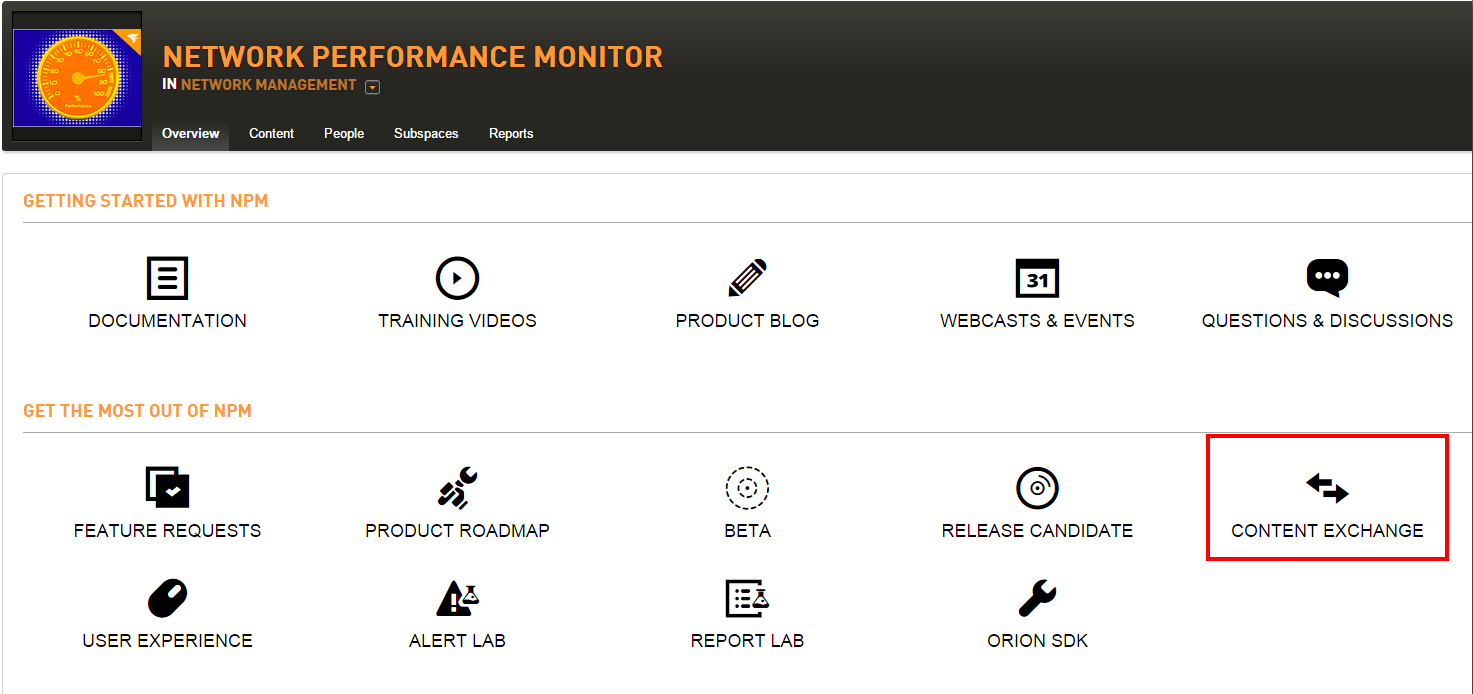Open the People tab
The width and height of the screenshot is (1473, 694).
[x=344, y=133]
